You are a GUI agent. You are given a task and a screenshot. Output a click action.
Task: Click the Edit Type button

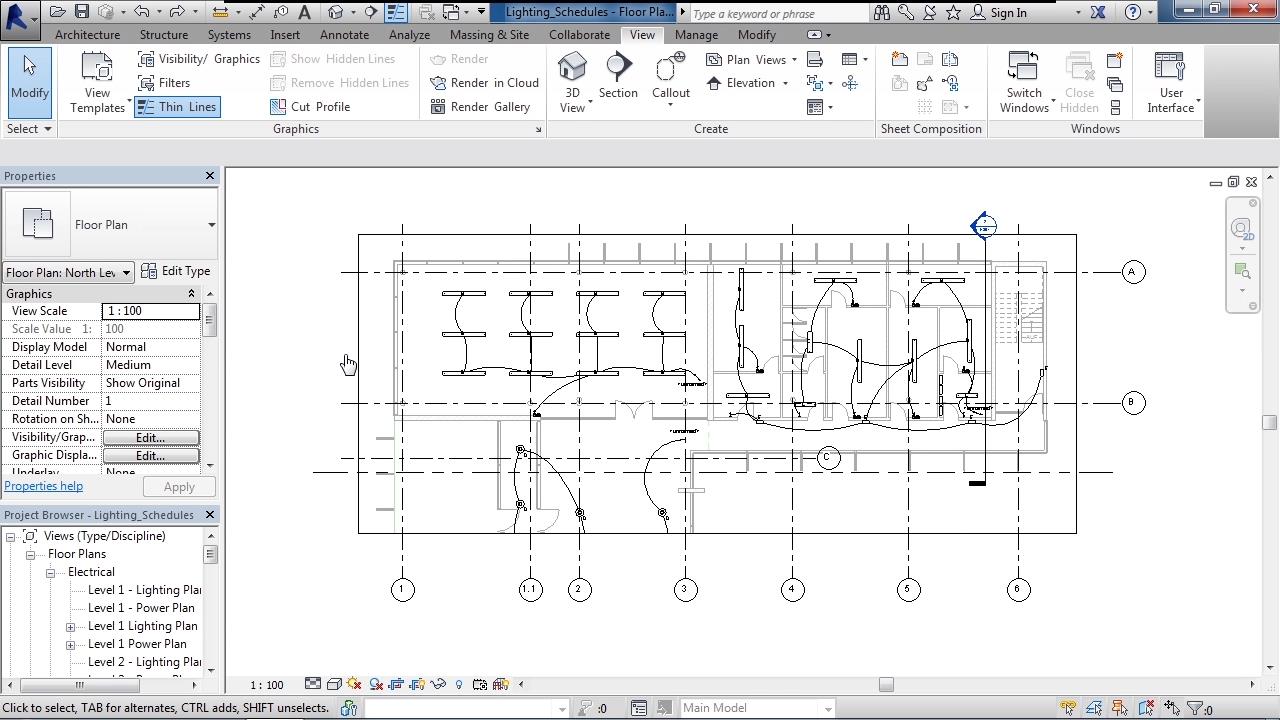click(176, 271)
